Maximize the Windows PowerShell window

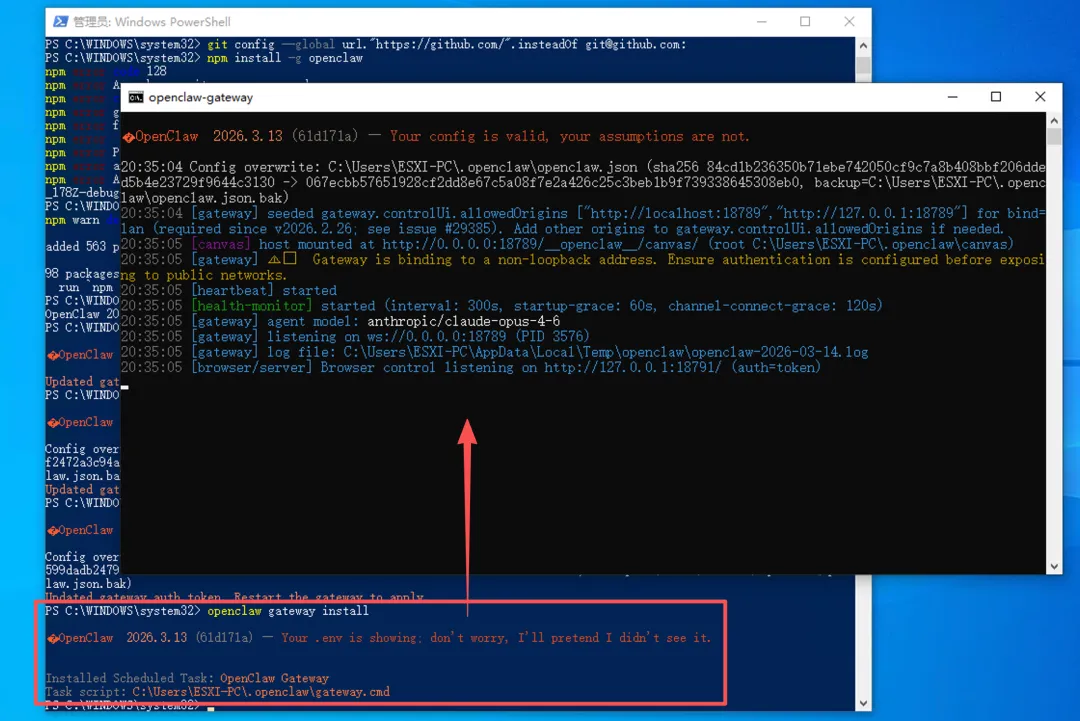805,21
